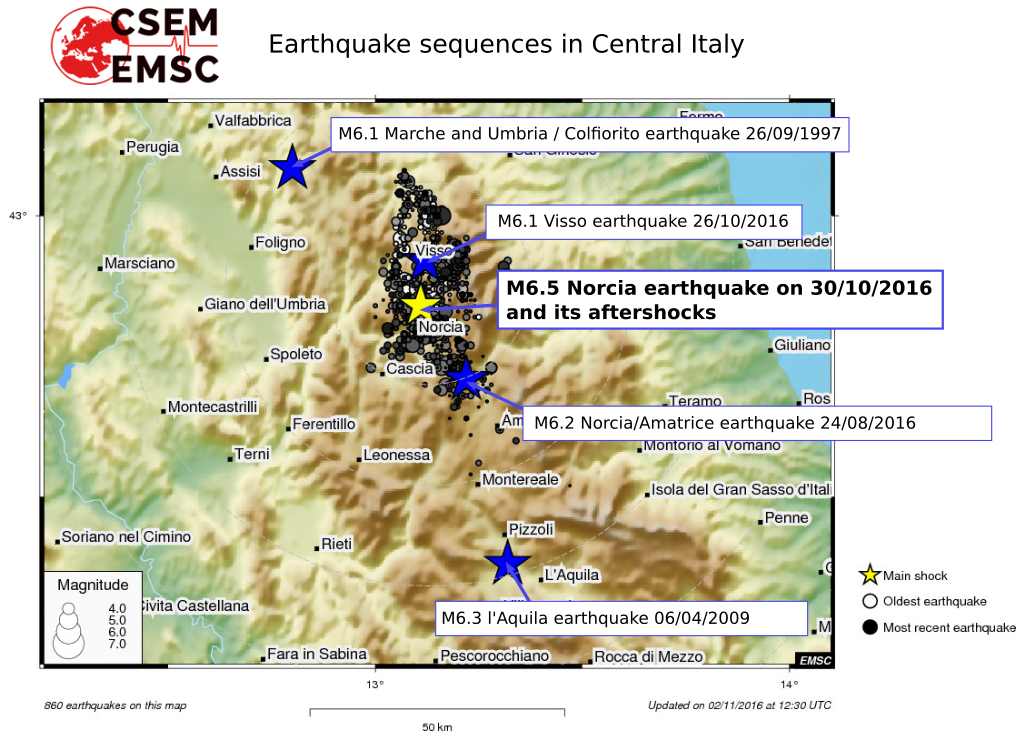The image size is (1025, 740).
Task: Click the EMSC watermark on the map
Action: pos(814,659)
